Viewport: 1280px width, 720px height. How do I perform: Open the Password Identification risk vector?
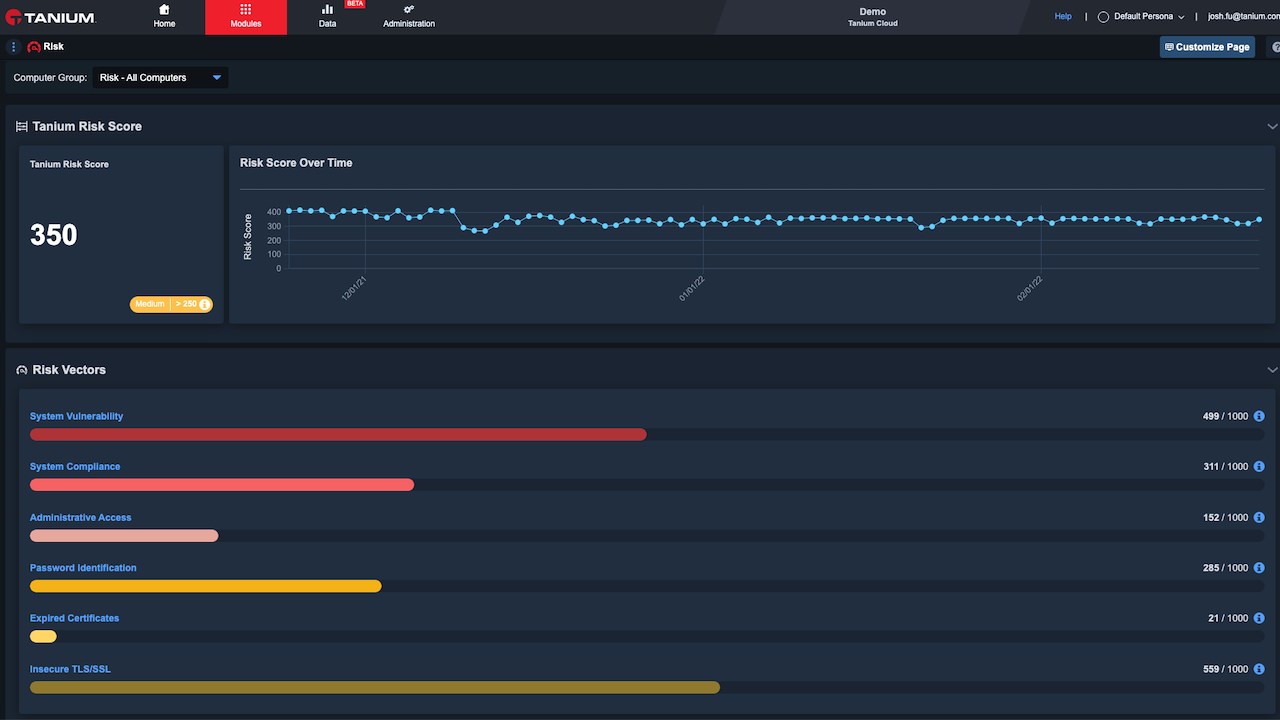[83, 568]
